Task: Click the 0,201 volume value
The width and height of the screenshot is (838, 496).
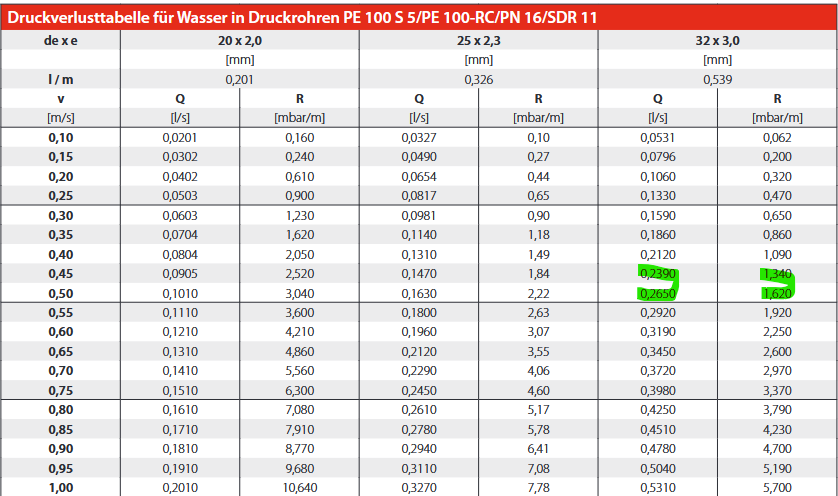Action: 239,79
